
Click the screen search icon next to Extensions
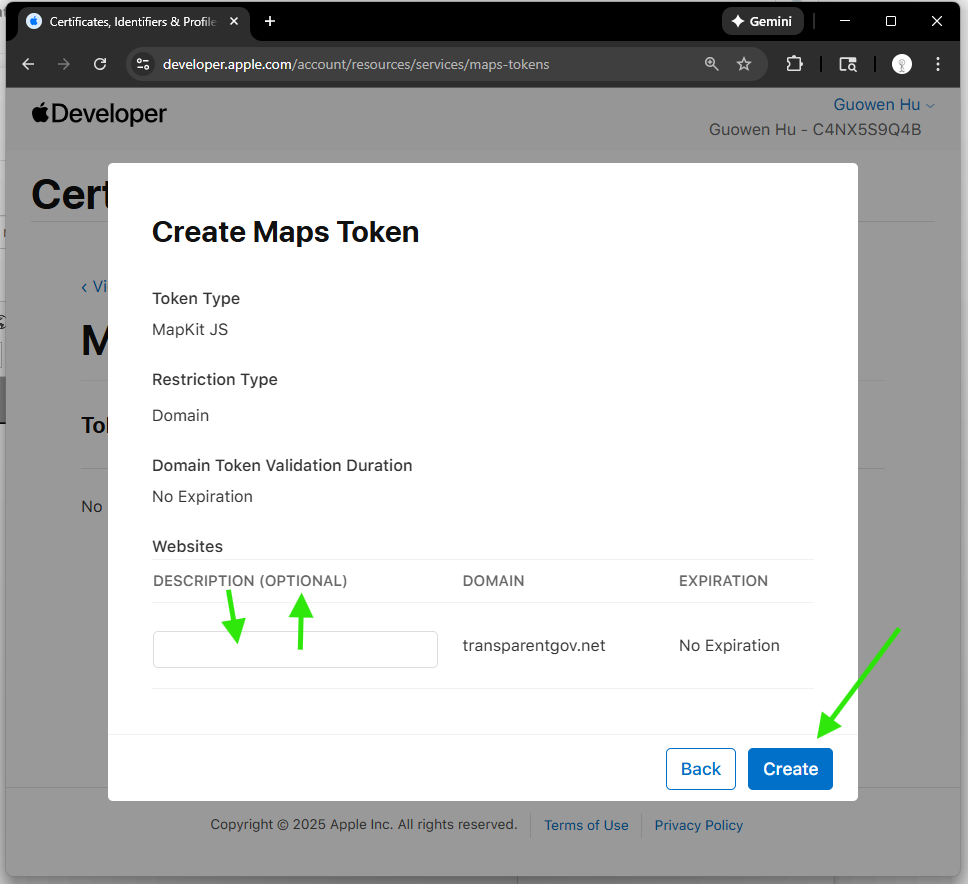tap(848, 64)
